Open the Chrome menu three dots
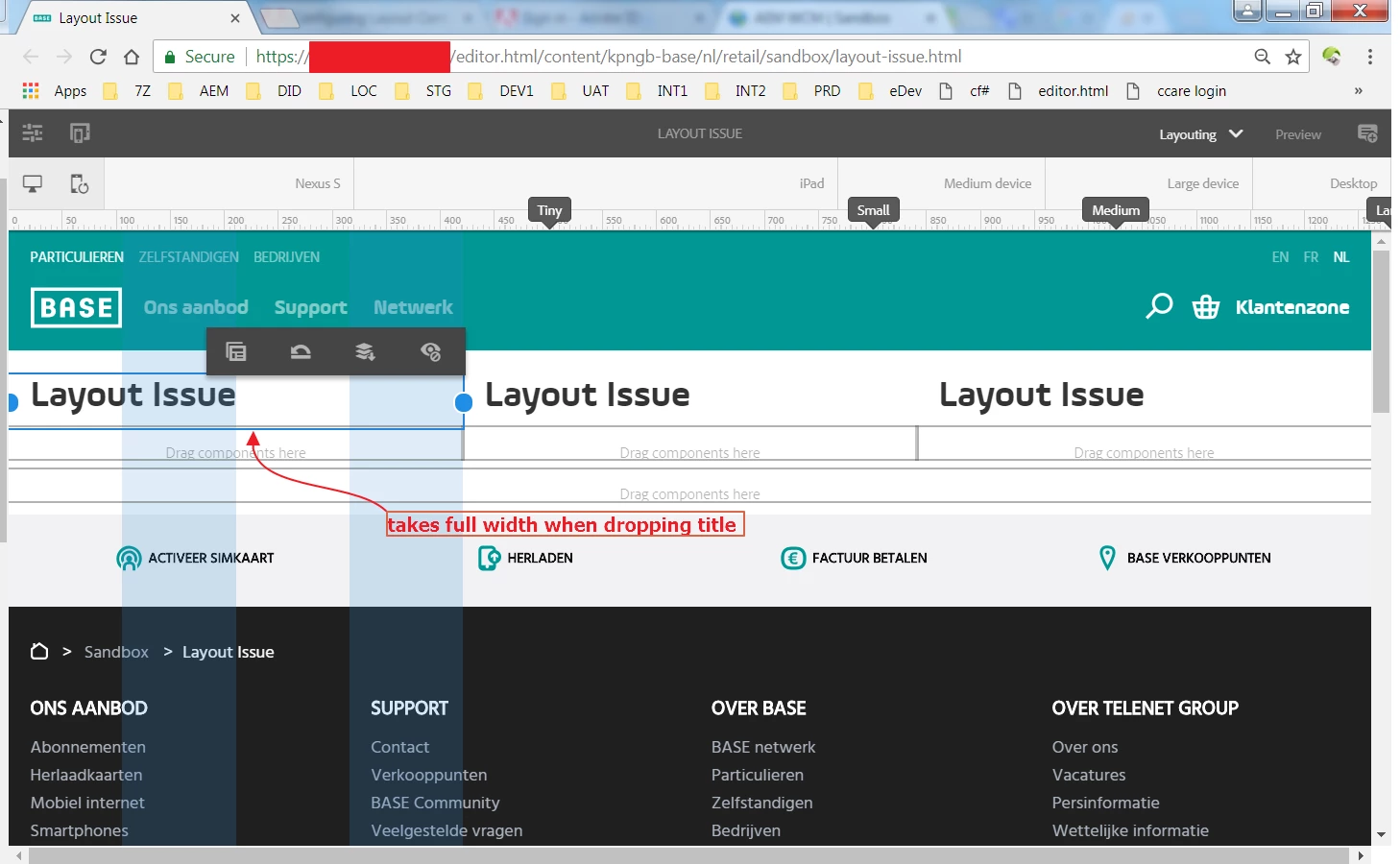The width and height of the screenshot is (1400, 864). click(1370, 57)
